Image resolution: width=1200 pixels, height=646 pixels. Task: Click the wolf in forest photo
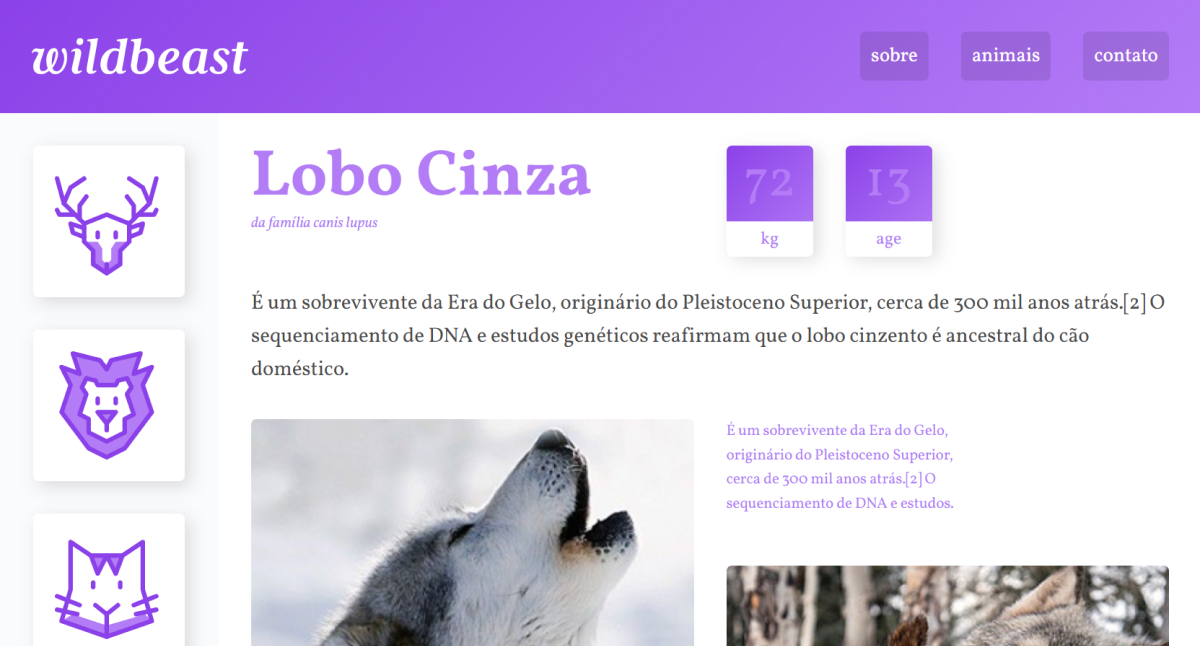tap(948, 606)
